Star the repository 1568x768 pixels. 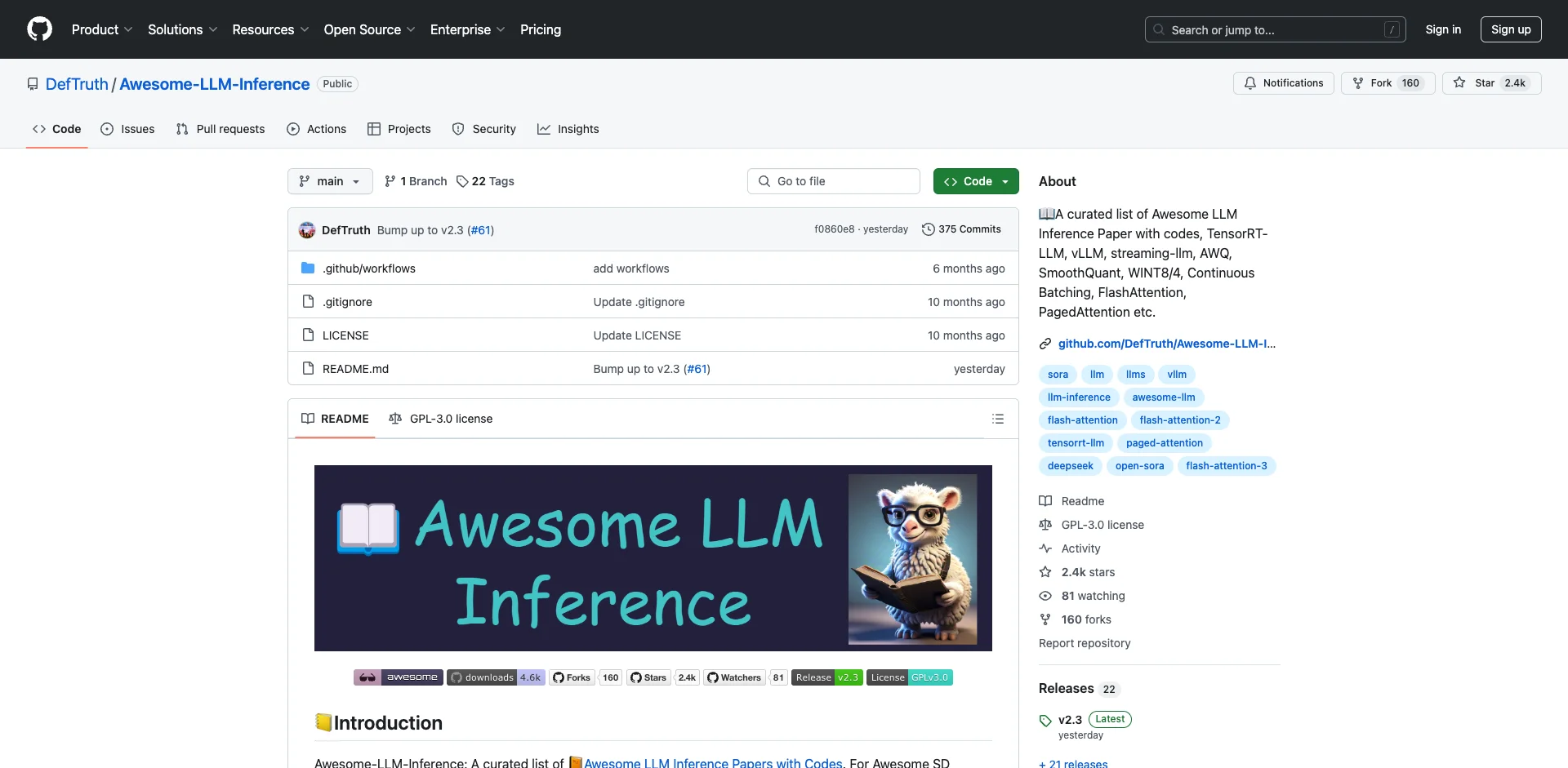point(1491,83)
